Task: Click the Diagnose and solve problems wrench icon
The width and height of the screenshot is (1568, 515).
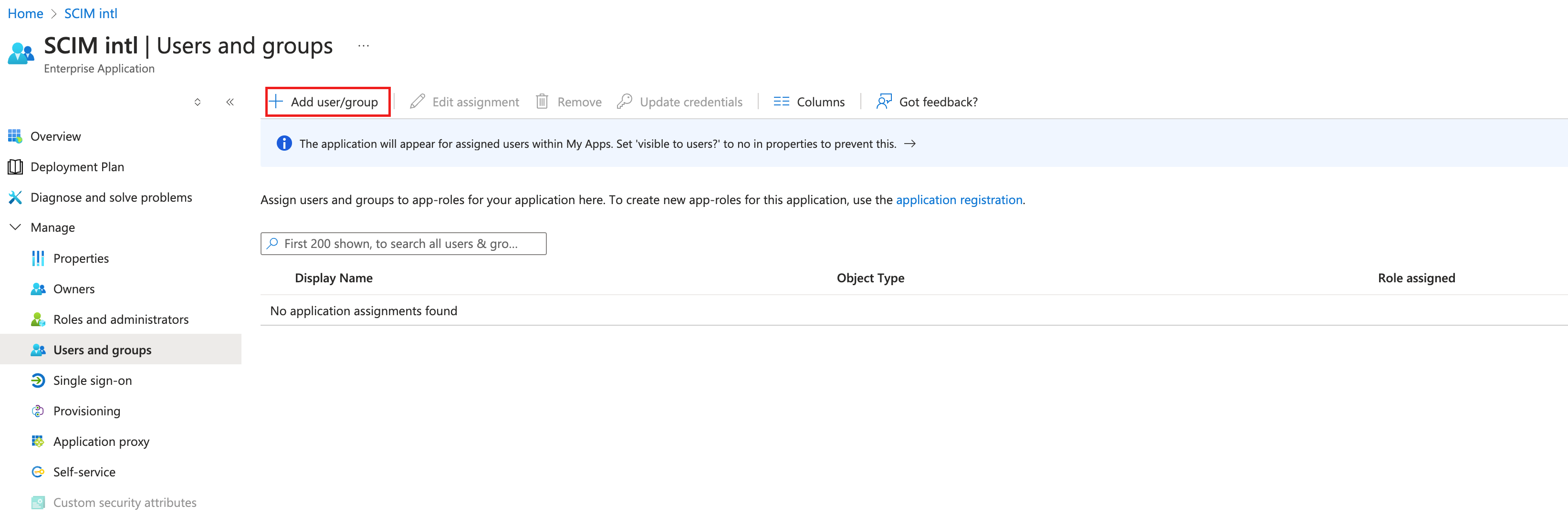Action: pos(15,197)
